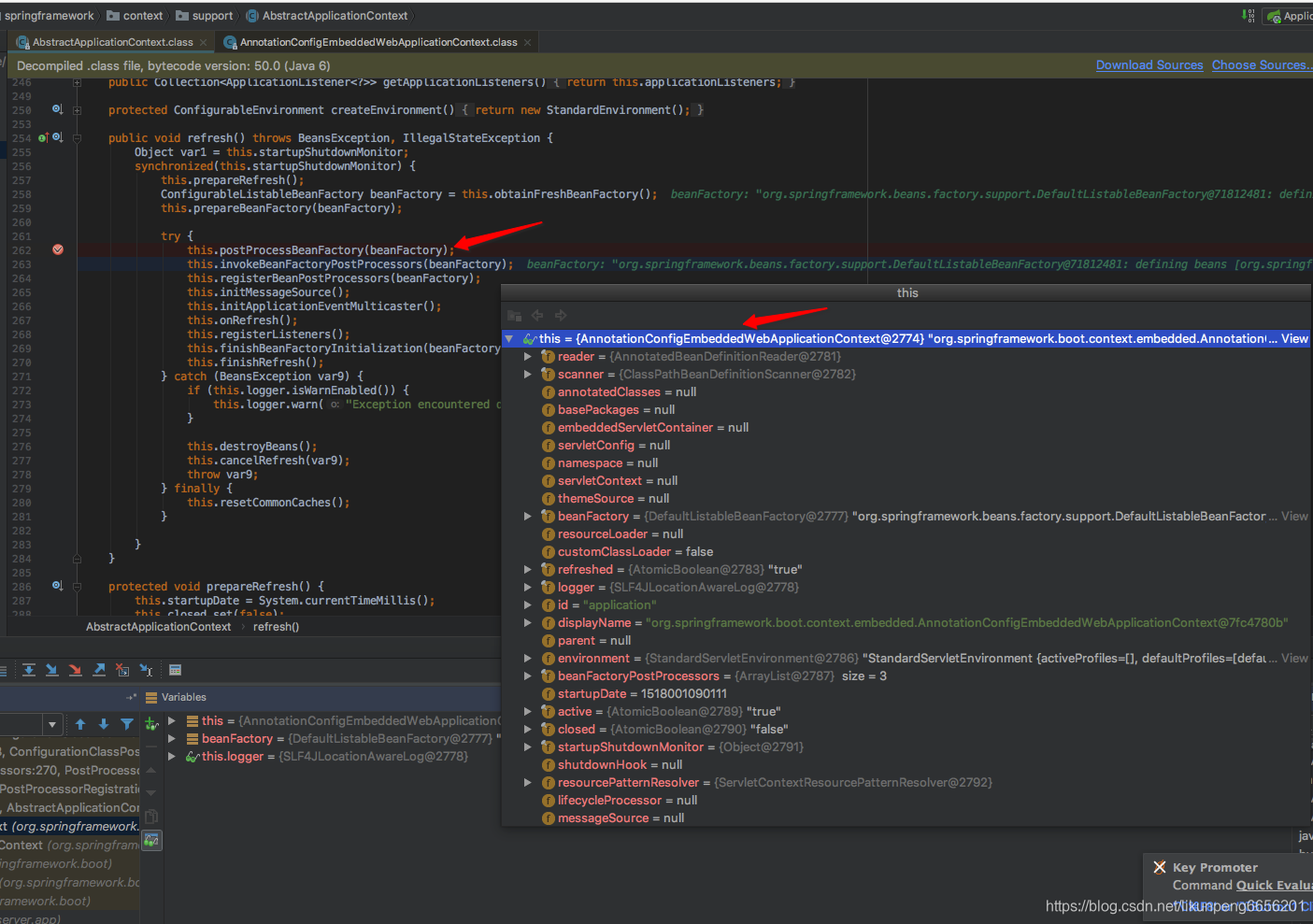Viewport: 1313px width, 924px height.
Task: Click the Evaluate Expression calculator icon
Action: pyautogui.click(x=175, y=670)
